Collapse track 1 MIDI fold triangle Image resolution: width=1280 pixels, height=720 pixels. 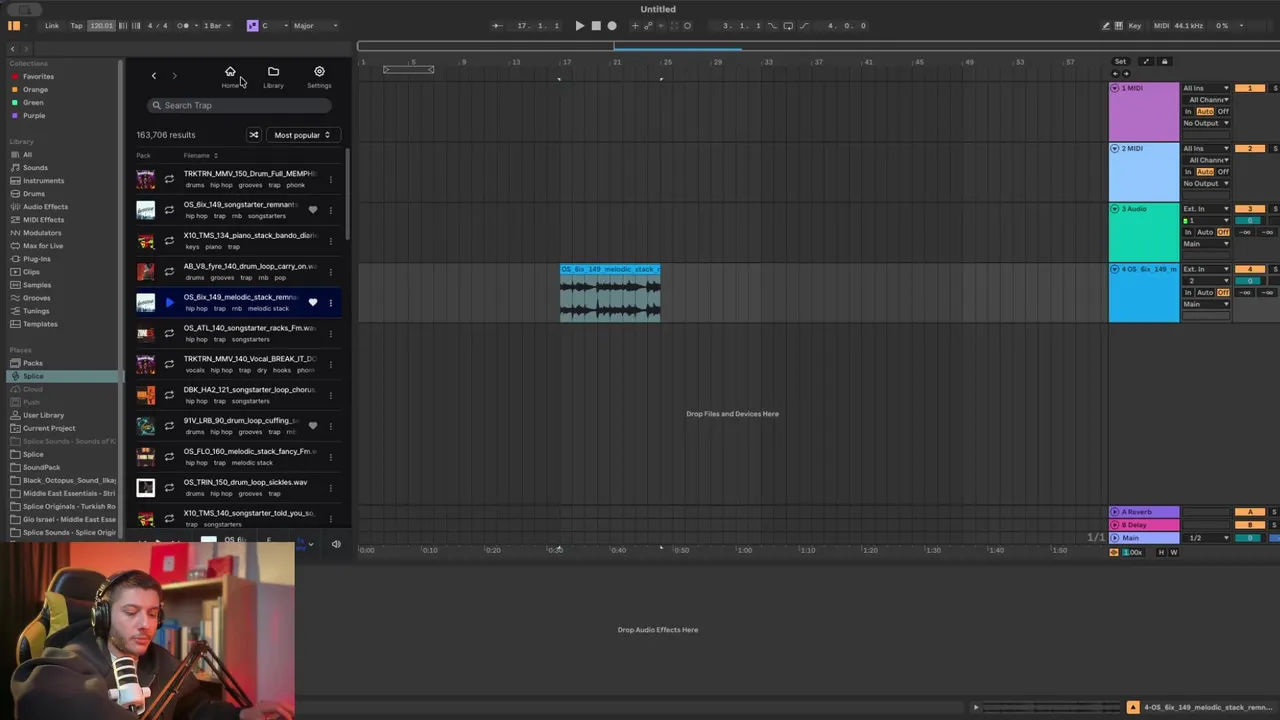click(x=1115, y=88)
